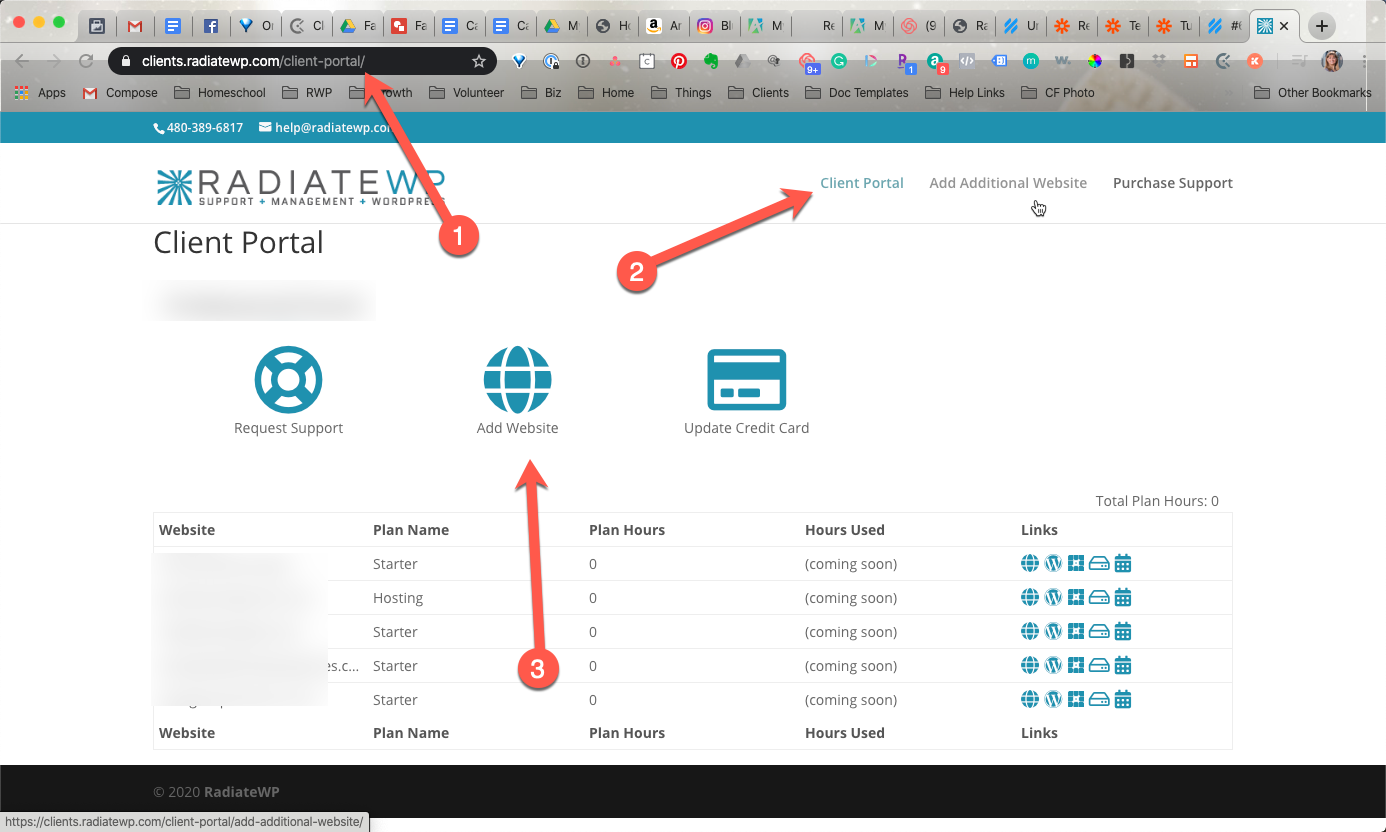Open the Update Credit Card icon
This screenshot has height=832, width=1386.
point(746,379)
